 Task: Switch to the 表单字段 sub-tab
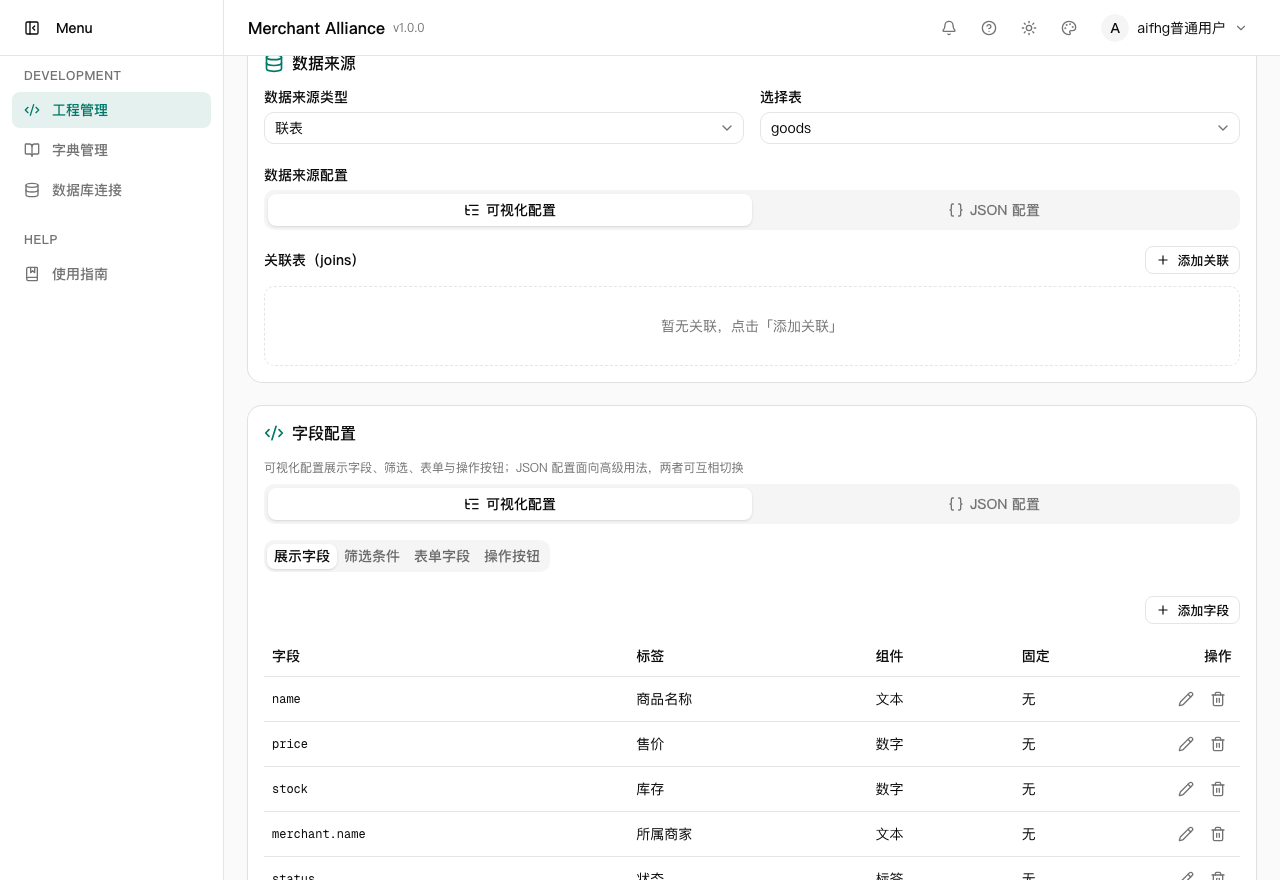point(442,556)
